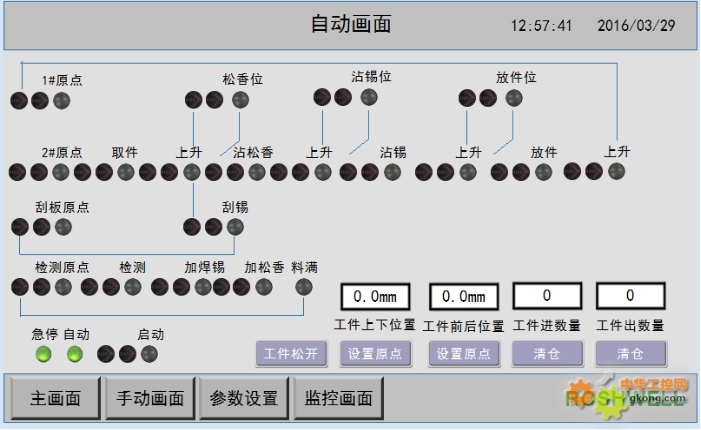The height and width of the screenshot is (430, 701).
Task: Click the light gray lamp under 刮锡
Action: 235,227
